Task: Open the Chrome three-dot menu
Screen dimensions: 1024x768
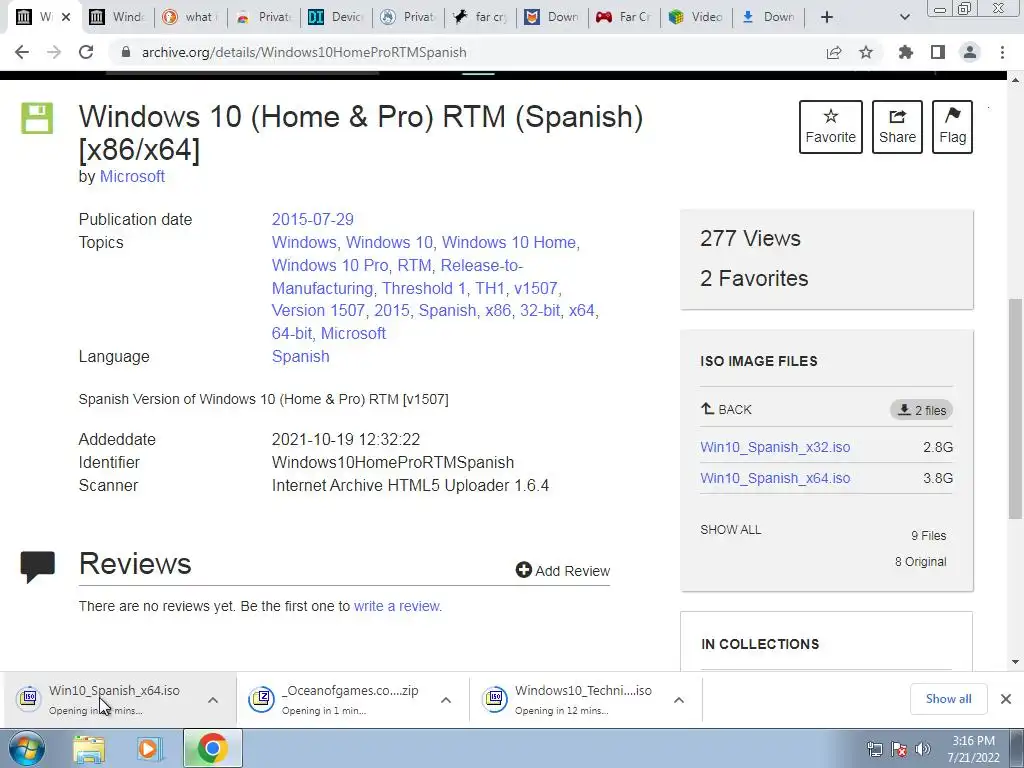Action: click(1002, 52)
